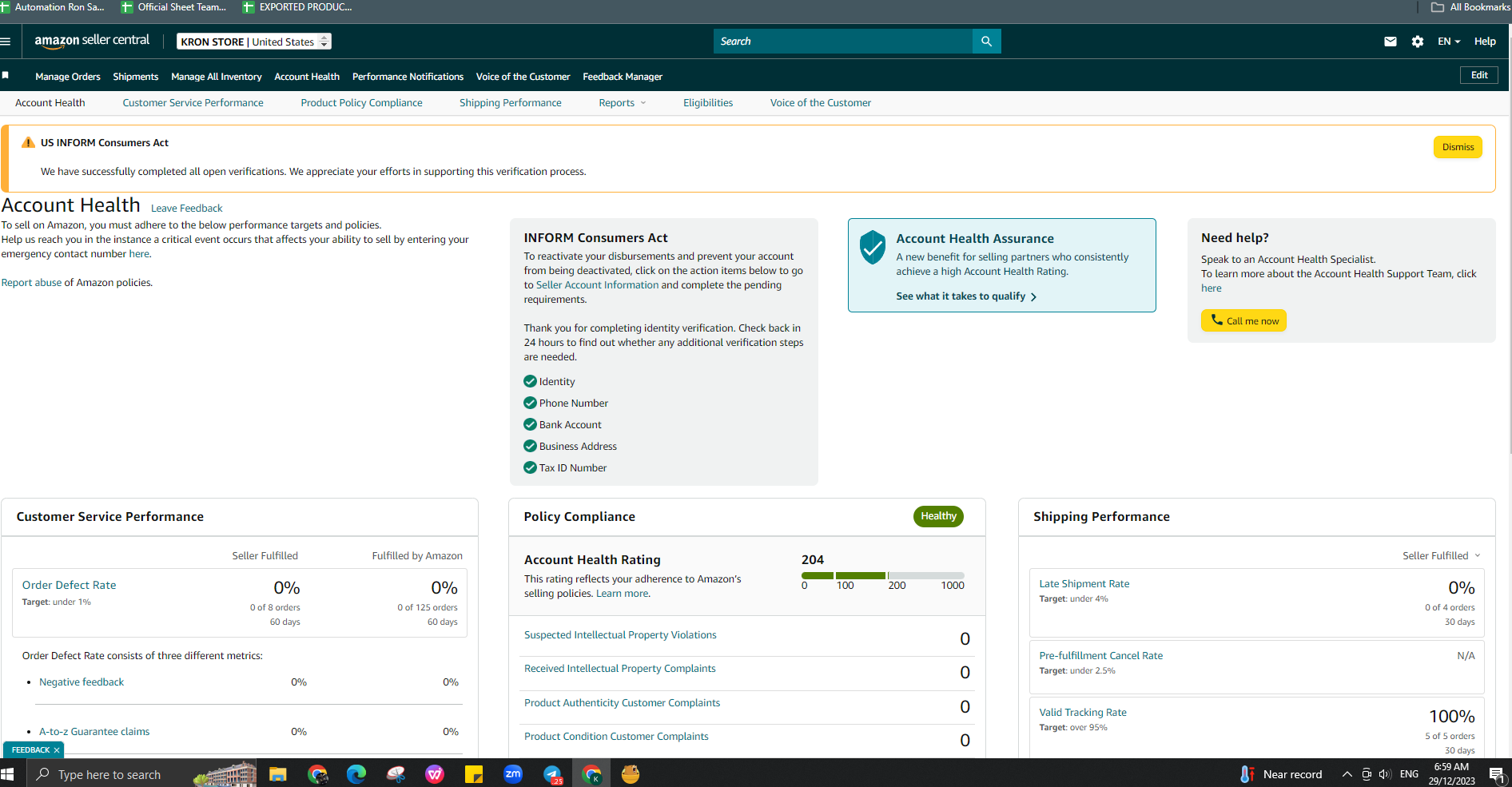The image size is (1512, 787).
Task: Click the Account Health Rating progress bar
Action: 882,575
